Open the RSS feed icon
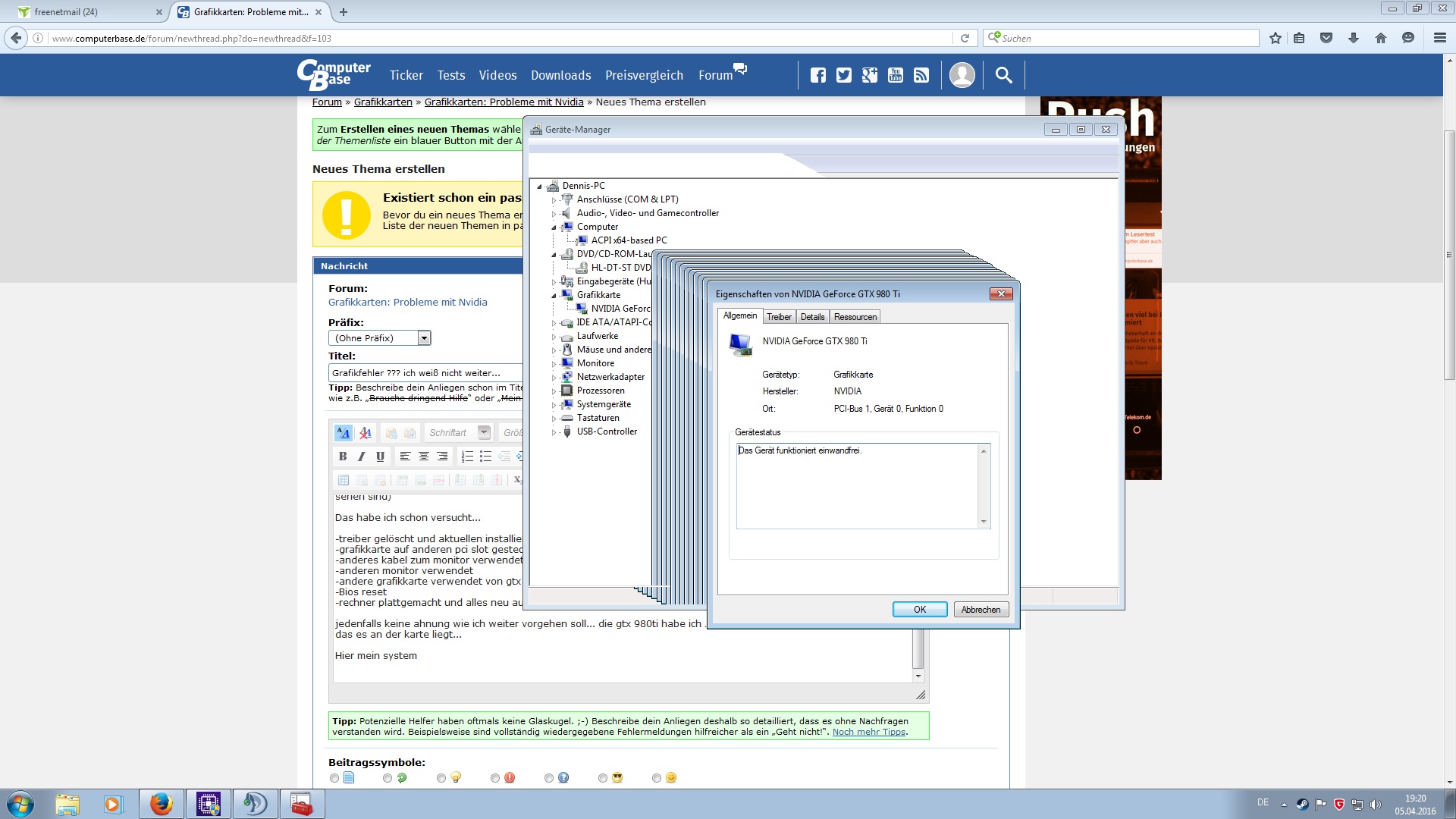The width and height of the screenshot is (1456, 819). [x=921, y=75]
